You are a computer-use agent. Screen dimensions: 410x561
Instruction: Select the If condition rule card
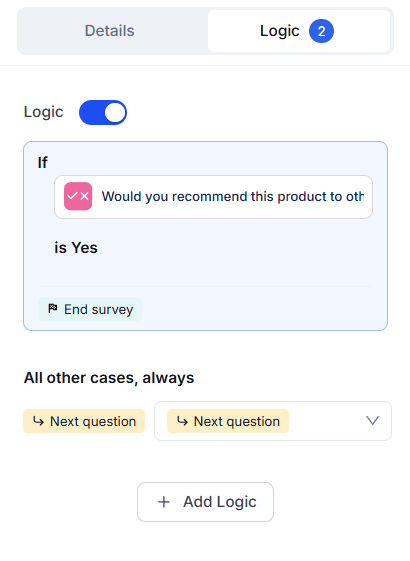click(205, 236)
